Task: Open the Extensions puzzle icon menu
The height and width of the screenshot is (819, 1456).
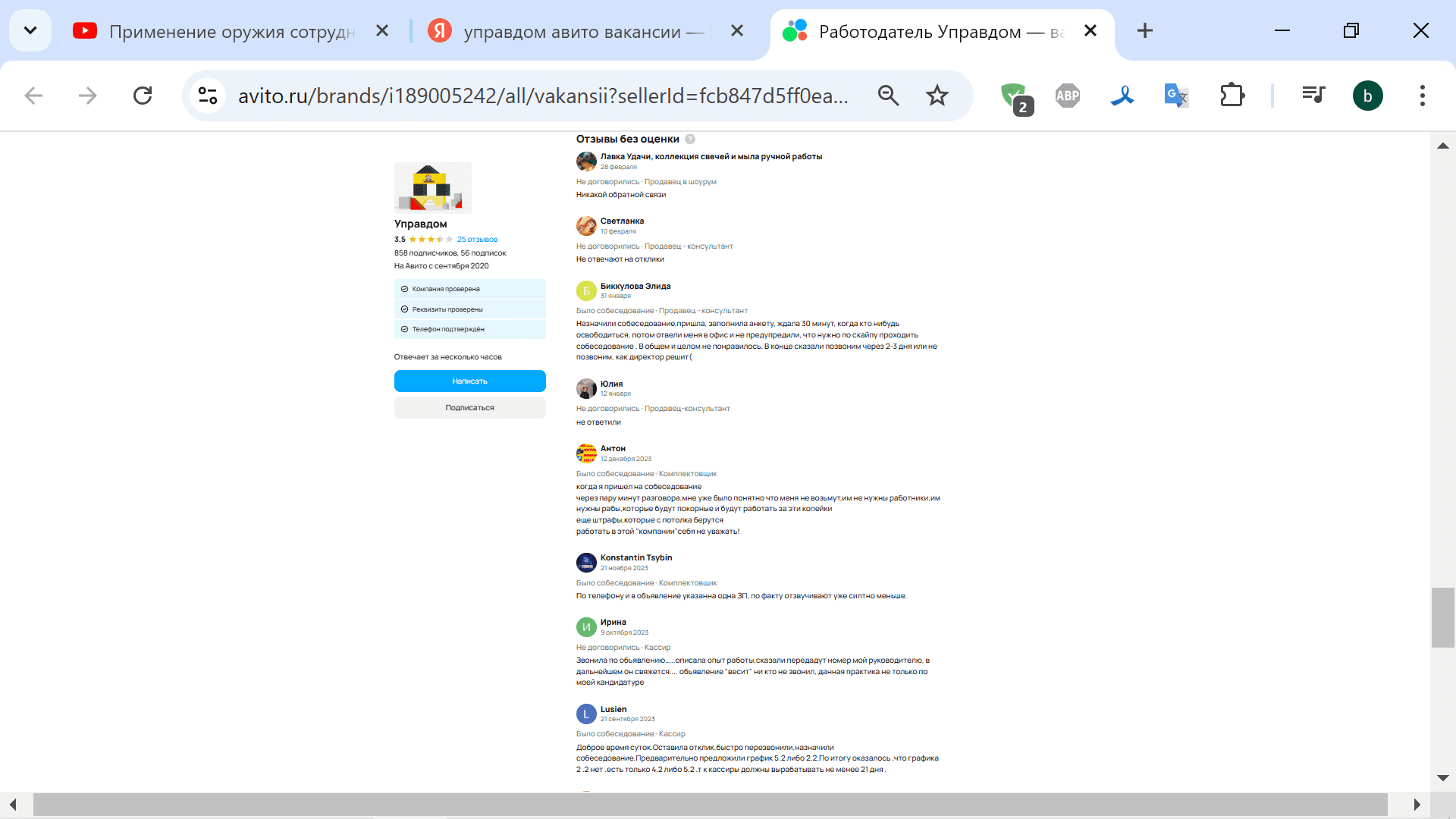Action: [1232, 96]
